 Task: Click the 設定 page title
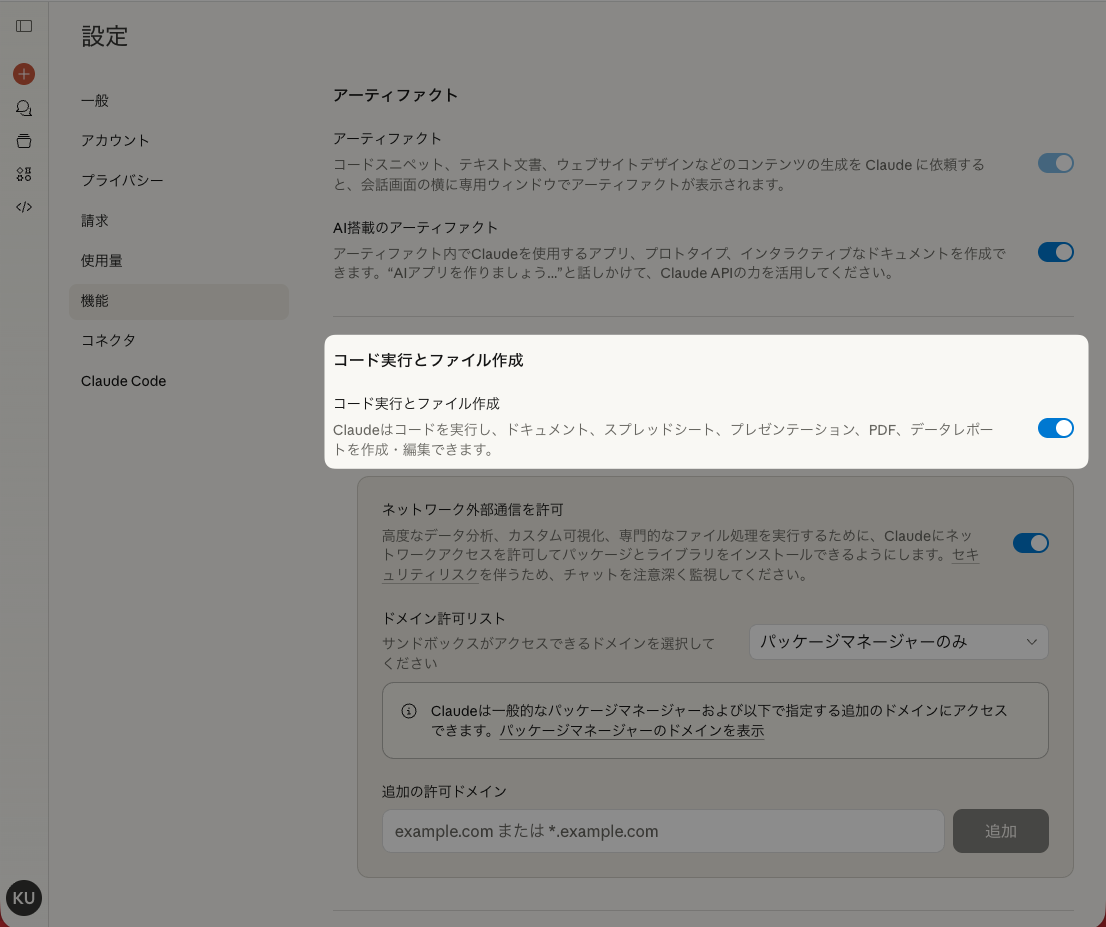click(104, 37)
